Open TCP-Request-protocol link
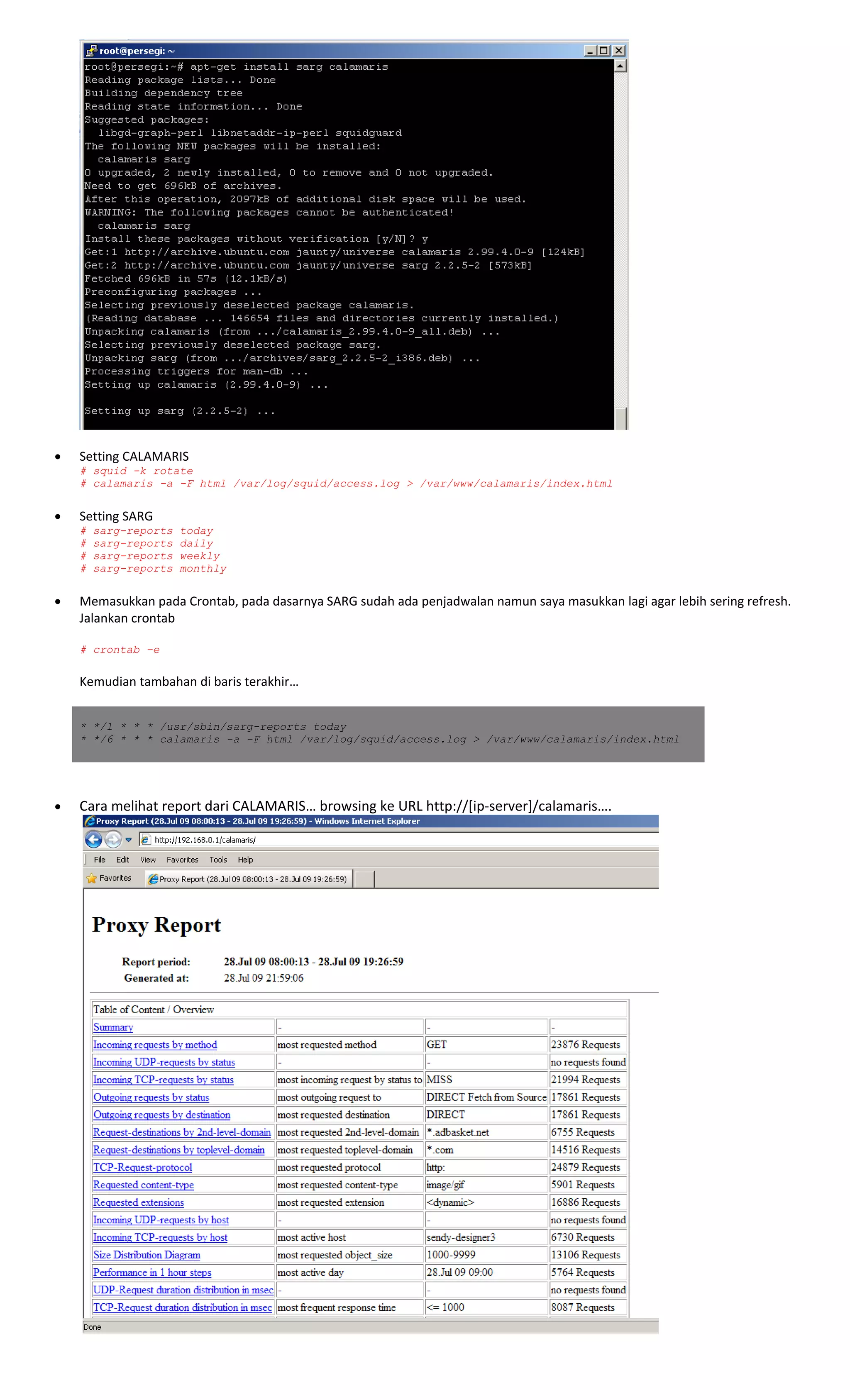 143,1167
